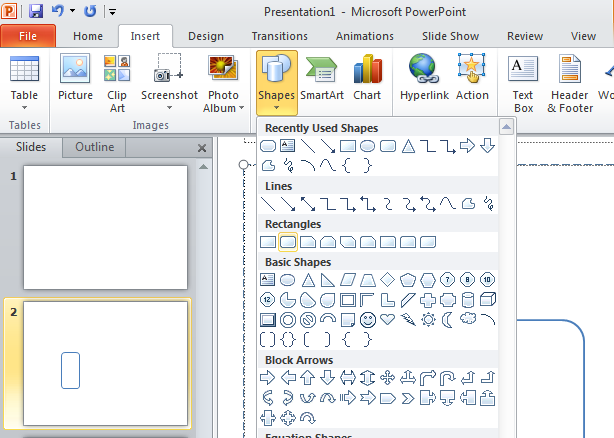
Task: Switch to the Design tab
Action: (206, 36)
